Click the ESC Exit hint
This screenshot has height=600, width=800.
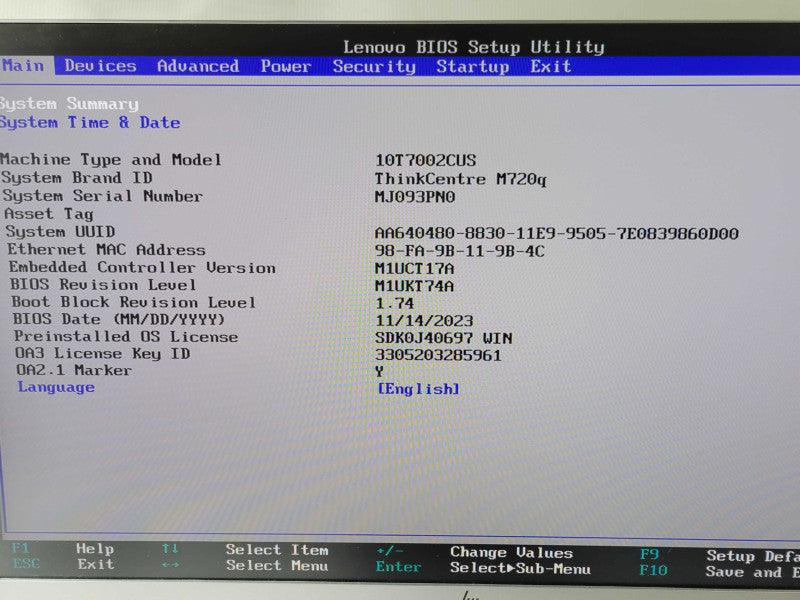[63, 564]
